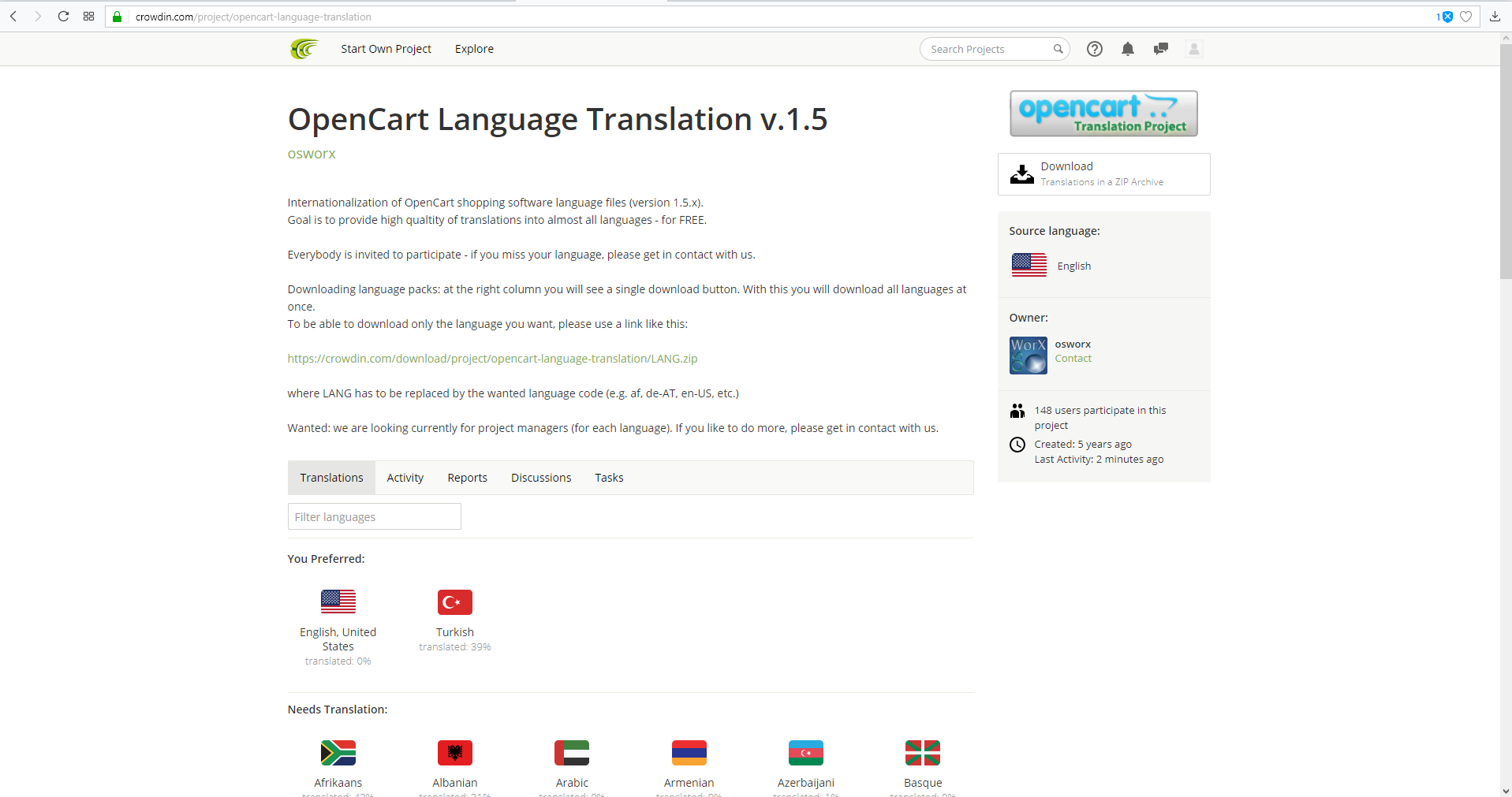
Task: Switch to the Discussions tab
Action: pos(541,478)
